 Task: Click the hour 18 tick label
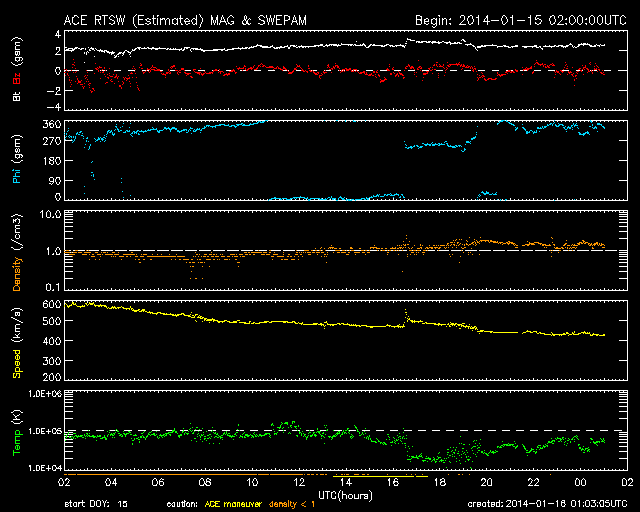click(437, 482)
